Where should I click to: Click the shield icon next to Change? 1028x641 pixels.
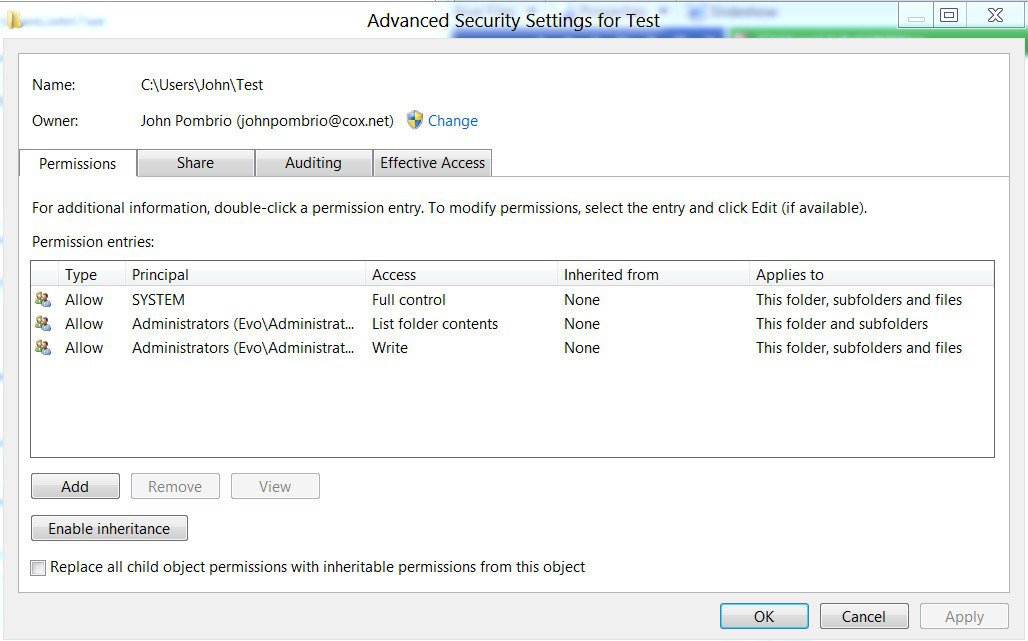414,120
